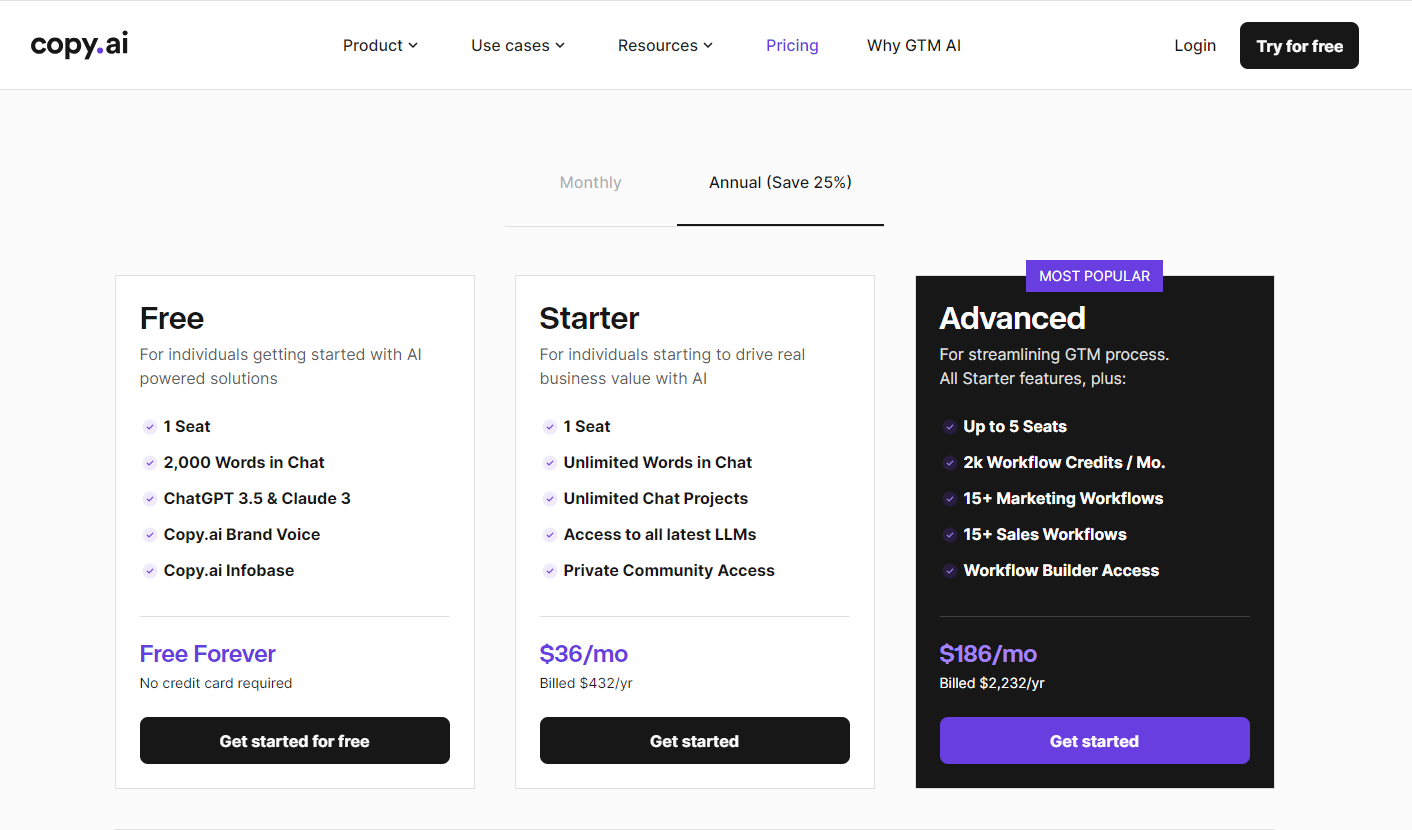1412x830 pixels.
Task: Click Workflow Builder Access feature text
Action: 1061,570
